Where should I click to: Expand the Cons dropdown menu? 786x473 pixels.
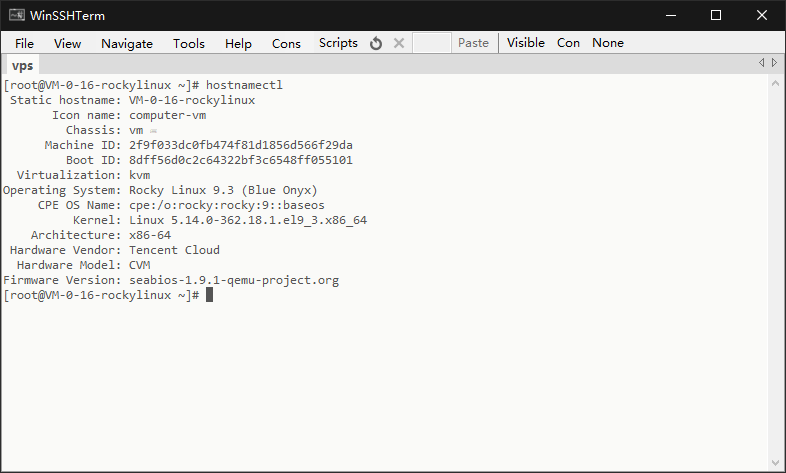point(286,43)
